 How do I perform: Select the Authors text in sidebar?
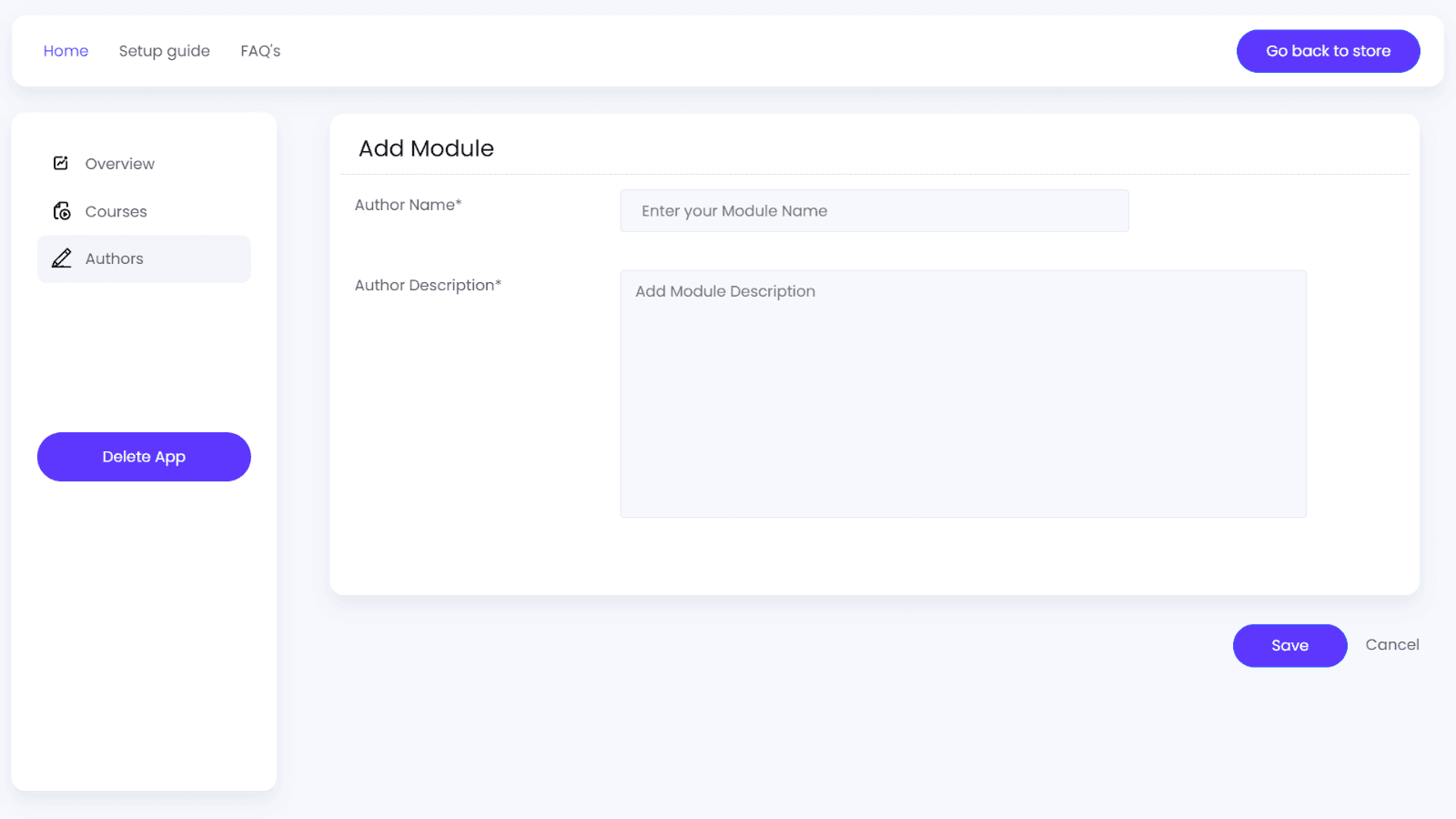coord(114,258)
